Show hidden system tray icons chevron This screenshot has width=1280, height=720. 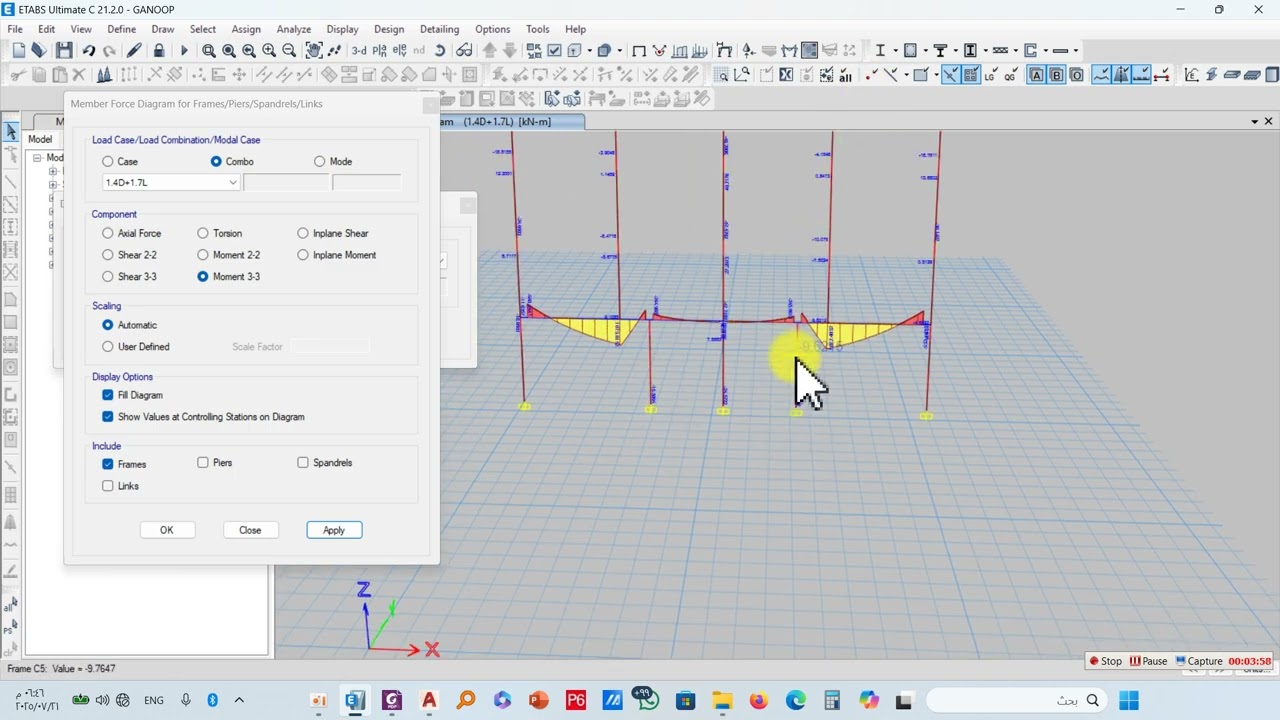click(x=239, y=700)
